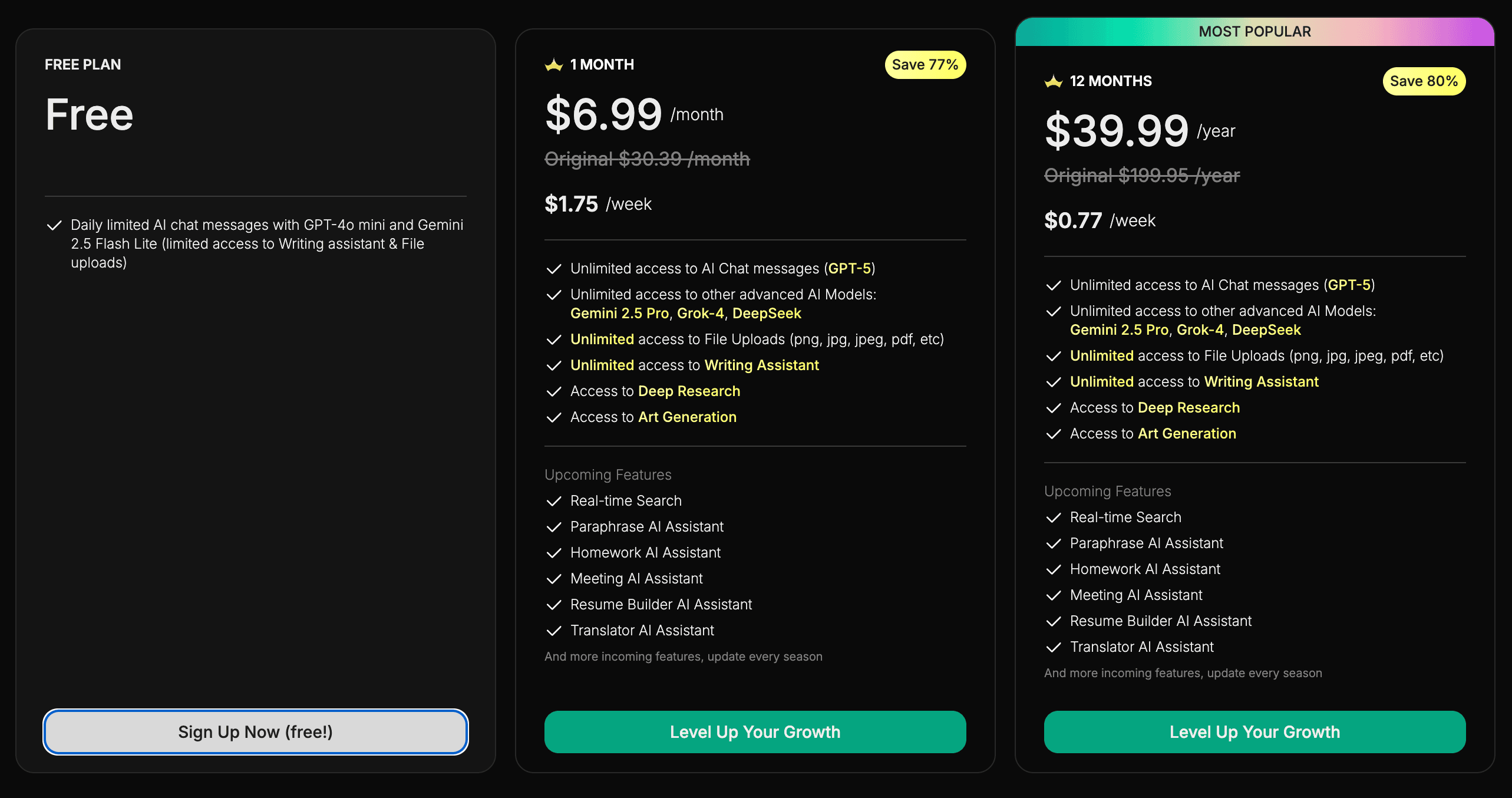Click the Gemini 2.5 Pro model name
Screen dimensions: 1512x798
click(620, 314)
